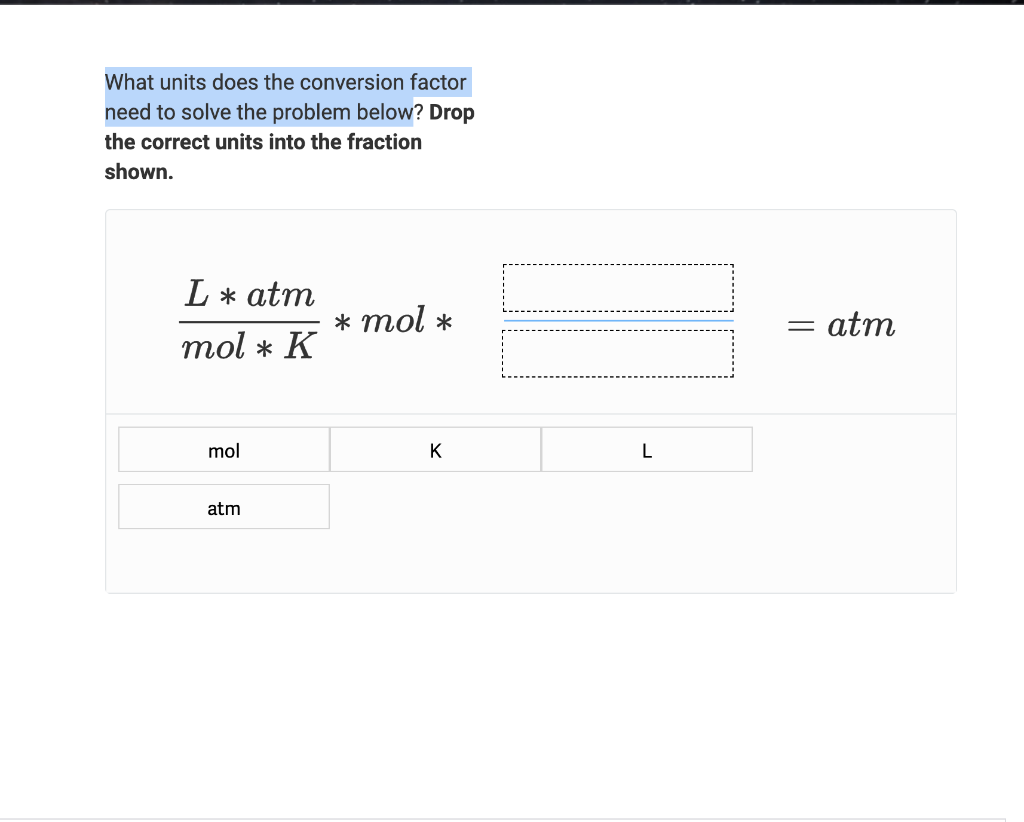Image resolution: width=1024 pixels, height=822 pixels.
Task: Click the L * atm fraction expression
Action: 248,293
